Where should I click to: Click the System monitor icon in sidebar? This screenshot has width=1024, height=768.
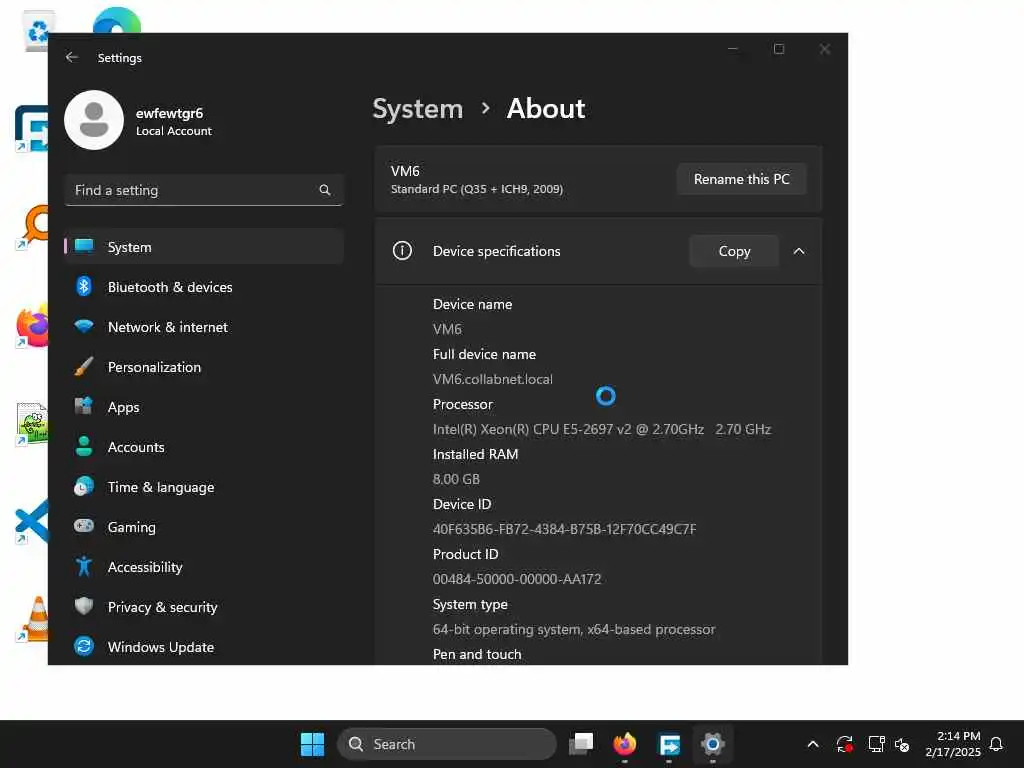pos(84,246)
